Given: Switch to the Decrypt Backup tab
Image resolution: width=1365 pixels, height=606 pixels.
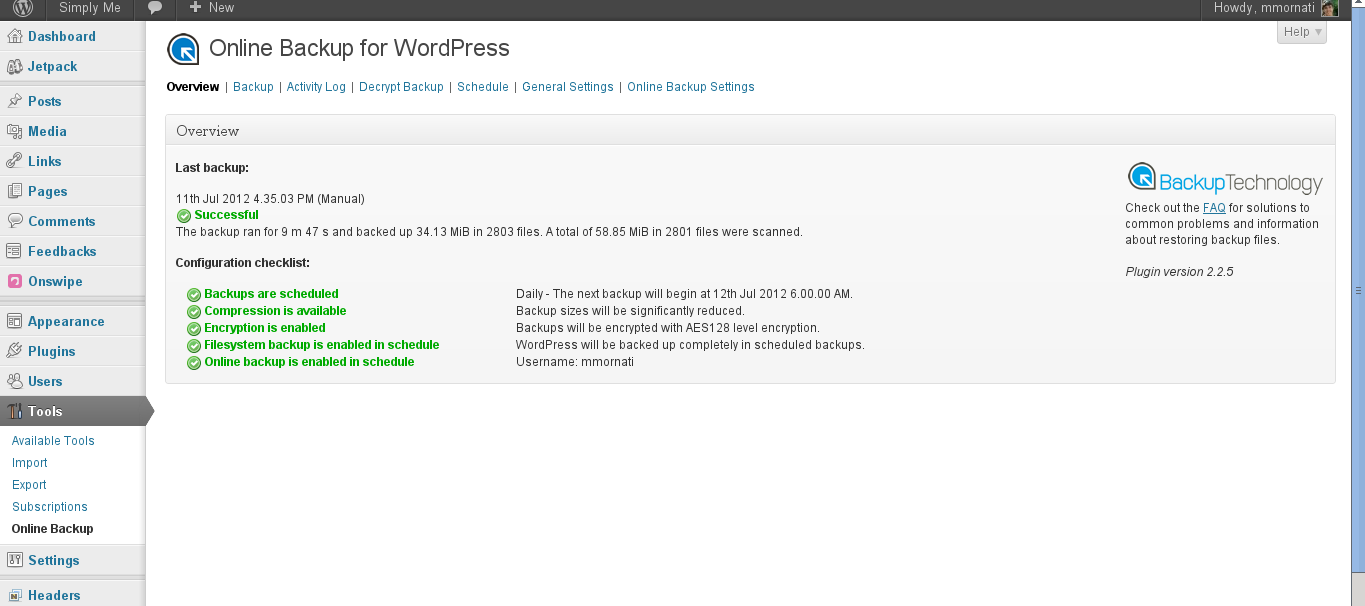Looking at the screenshot, I should point(401,87).
